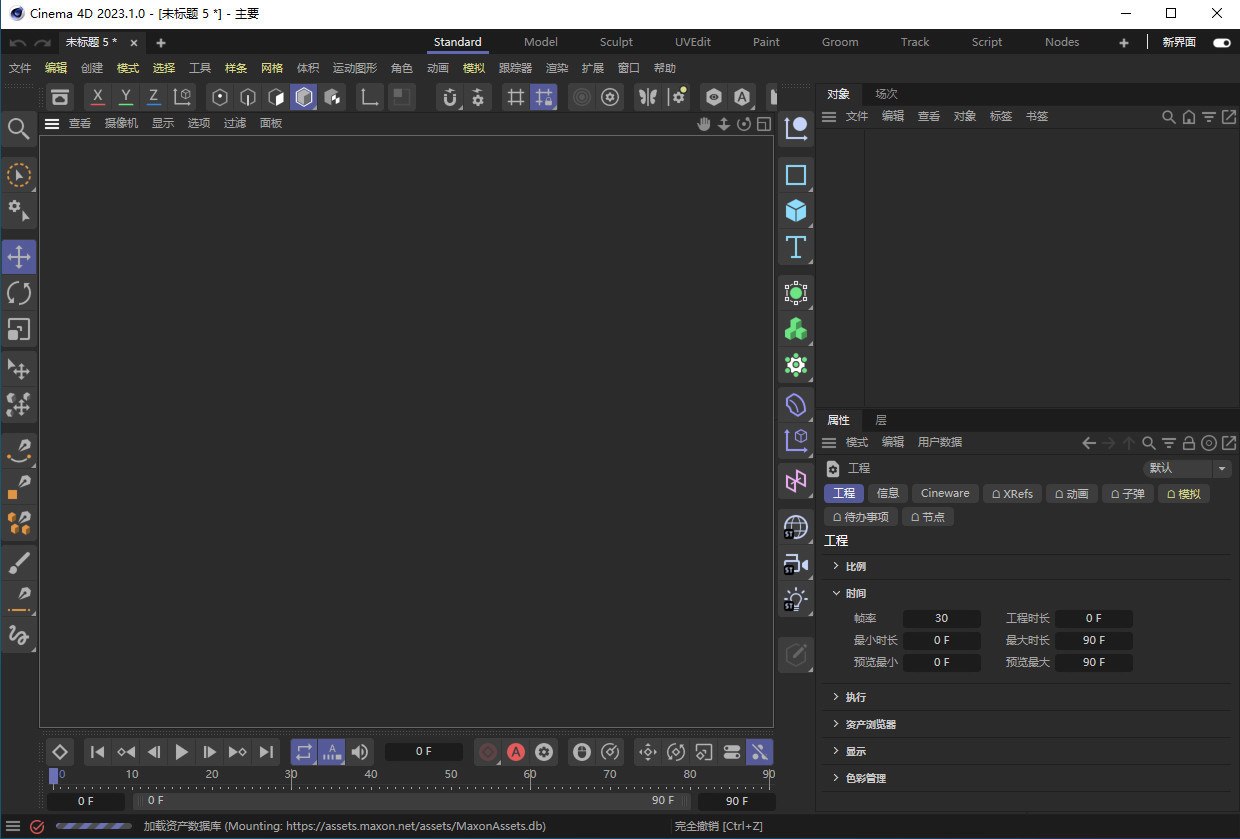Enable Points mode
Screen dimensions: 1240x839
(x=220, y=97)
